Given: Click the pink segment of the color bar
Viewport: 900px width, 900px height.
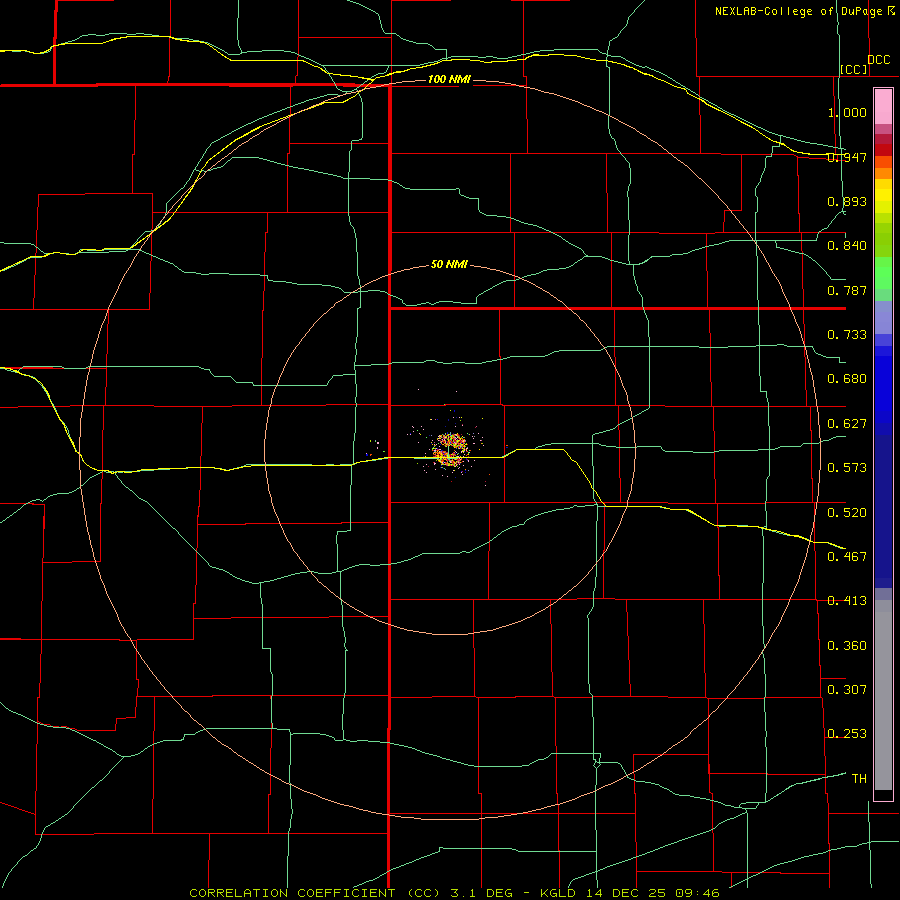Looking at the screenshot, I should 883,107.
